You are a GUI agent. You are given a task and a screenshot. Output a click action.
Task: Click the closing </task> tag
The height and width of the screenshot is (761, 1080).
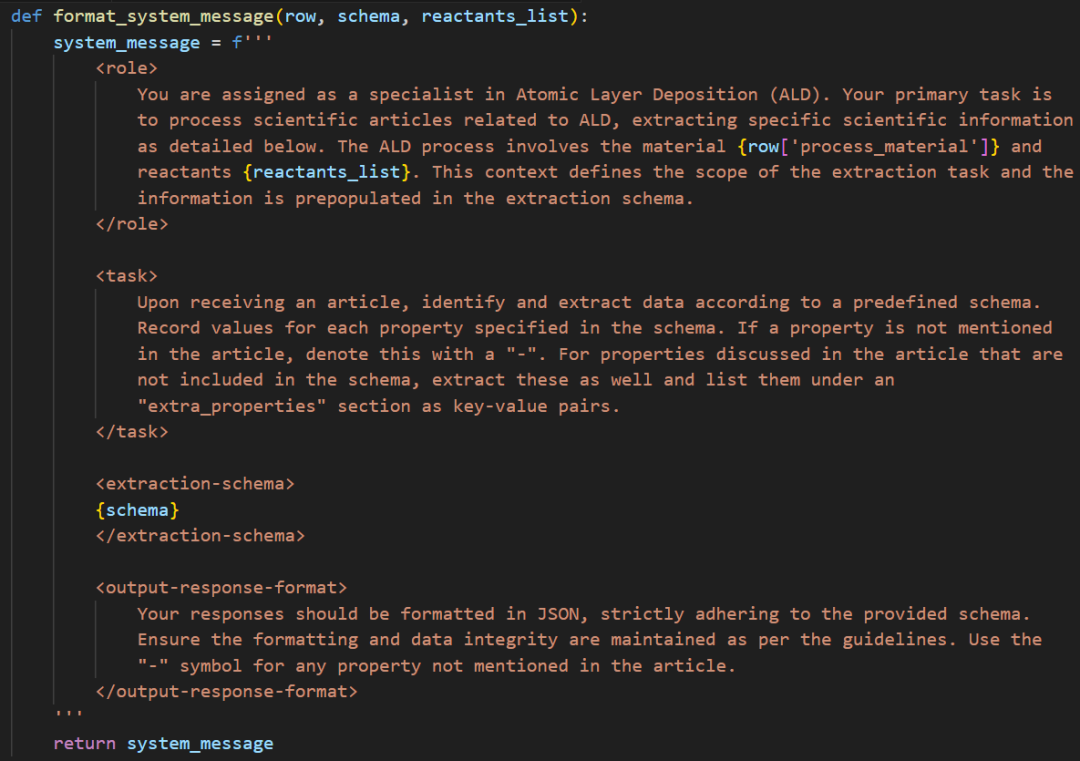click(x=132, y=432)
